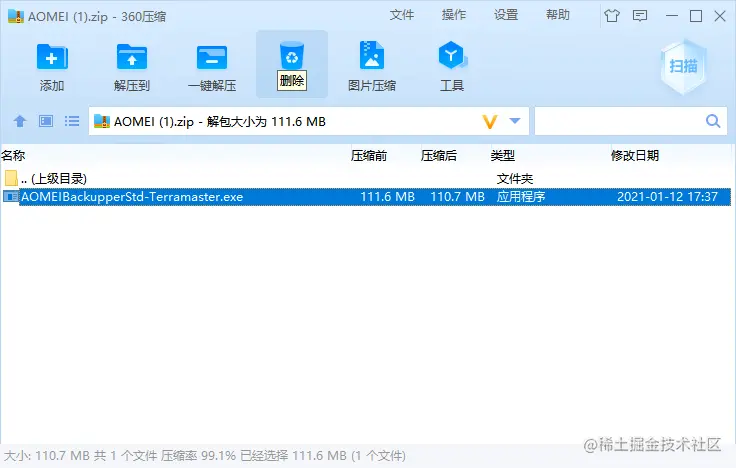Click in the search input field

coord(620,121)
